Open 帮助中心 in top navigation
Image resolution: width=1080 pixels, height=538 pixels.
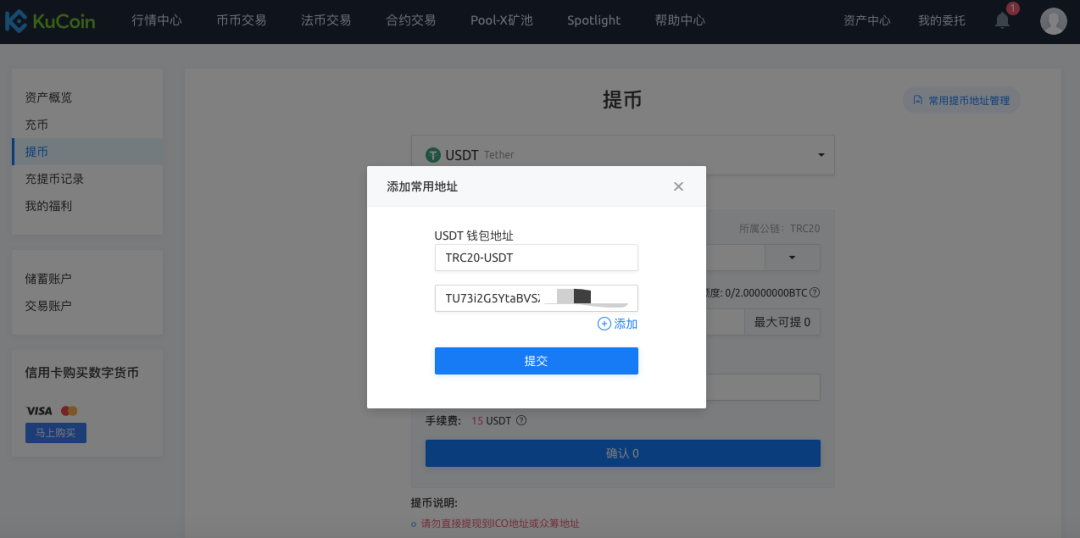point(681,21)
